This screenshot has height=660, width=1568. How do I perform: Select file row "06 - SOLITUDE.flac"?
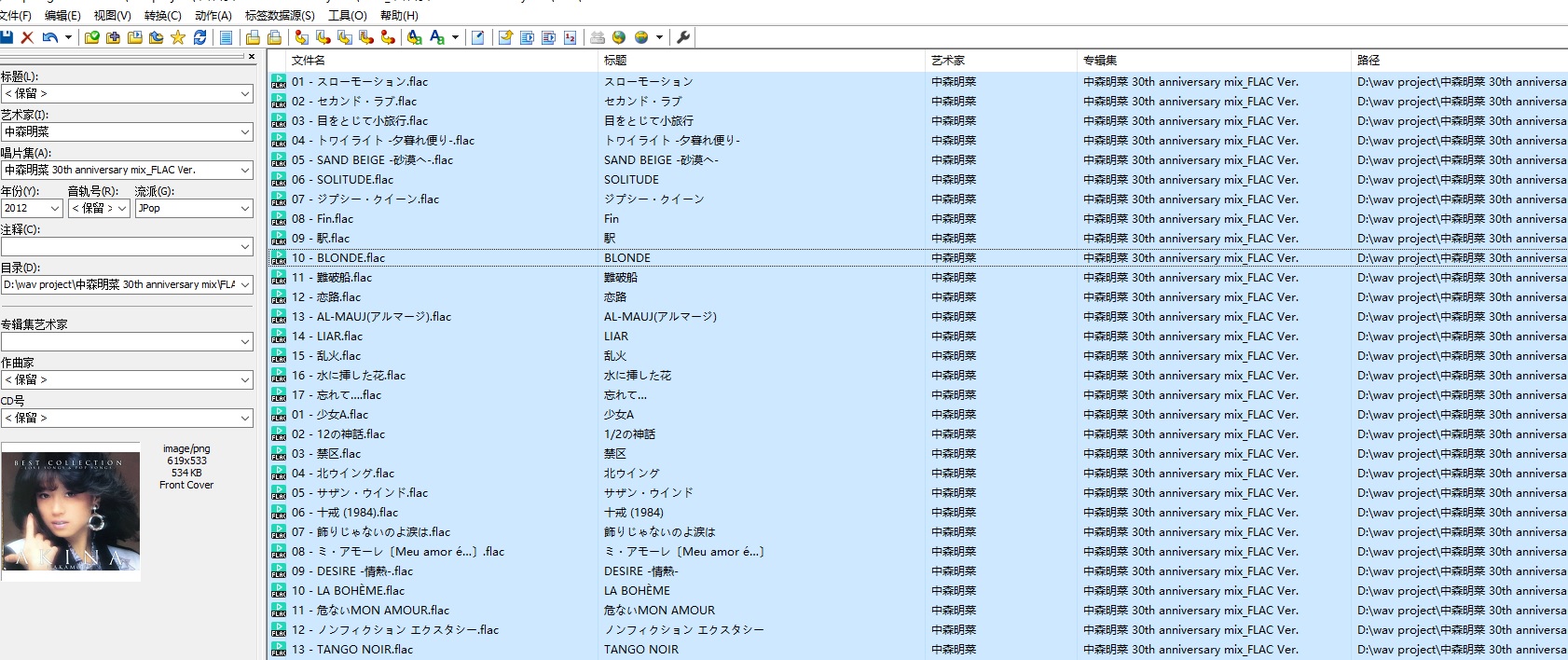(918, 180)
